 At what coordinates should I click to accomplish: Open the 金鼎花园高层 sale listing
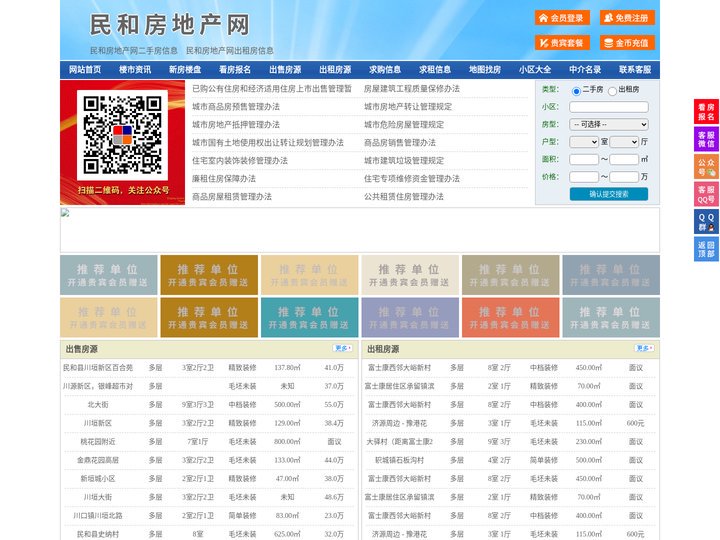(x=98, y=460)
